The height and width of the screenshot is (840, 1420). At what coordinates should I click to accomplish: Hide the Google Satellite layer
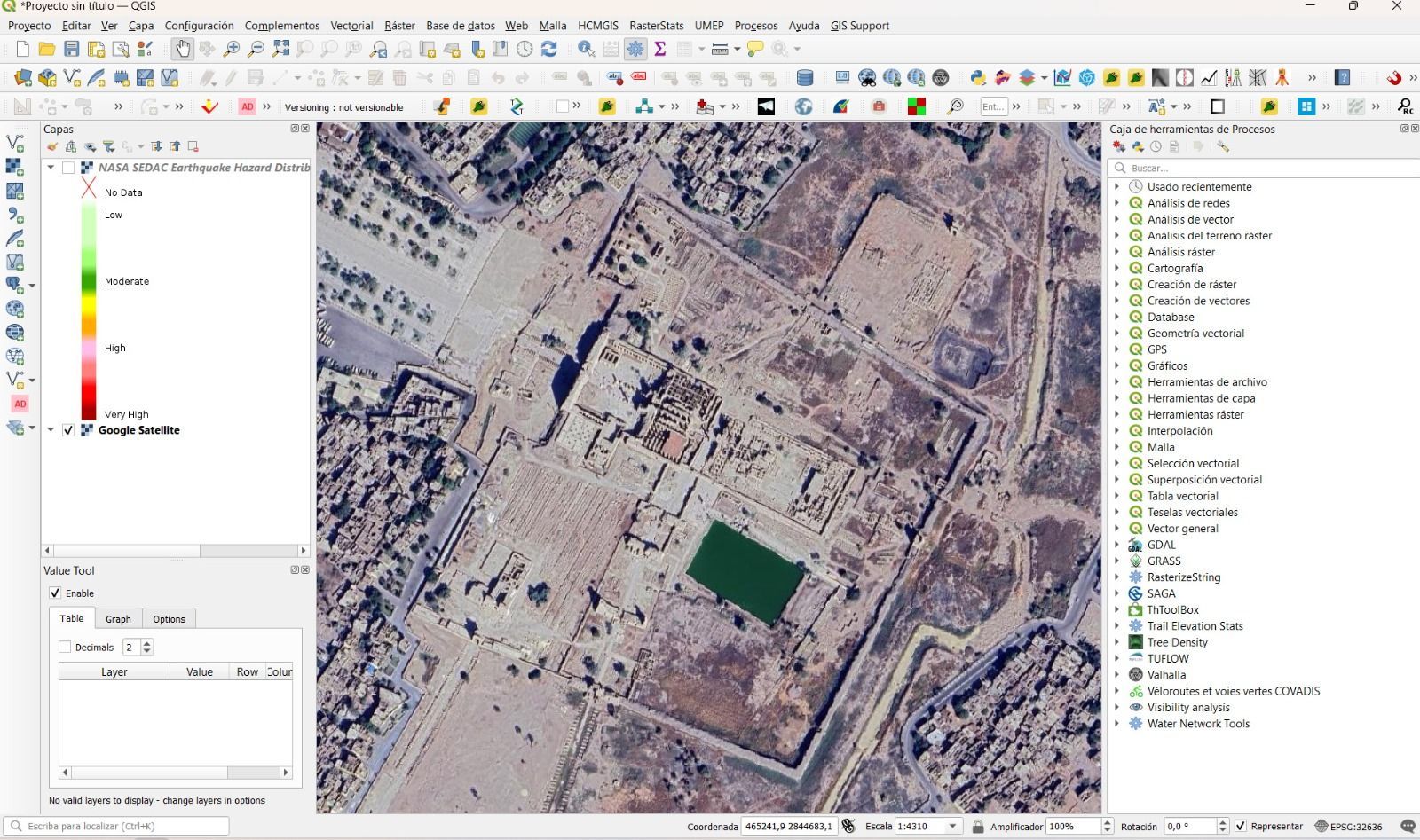click(68, 430)
